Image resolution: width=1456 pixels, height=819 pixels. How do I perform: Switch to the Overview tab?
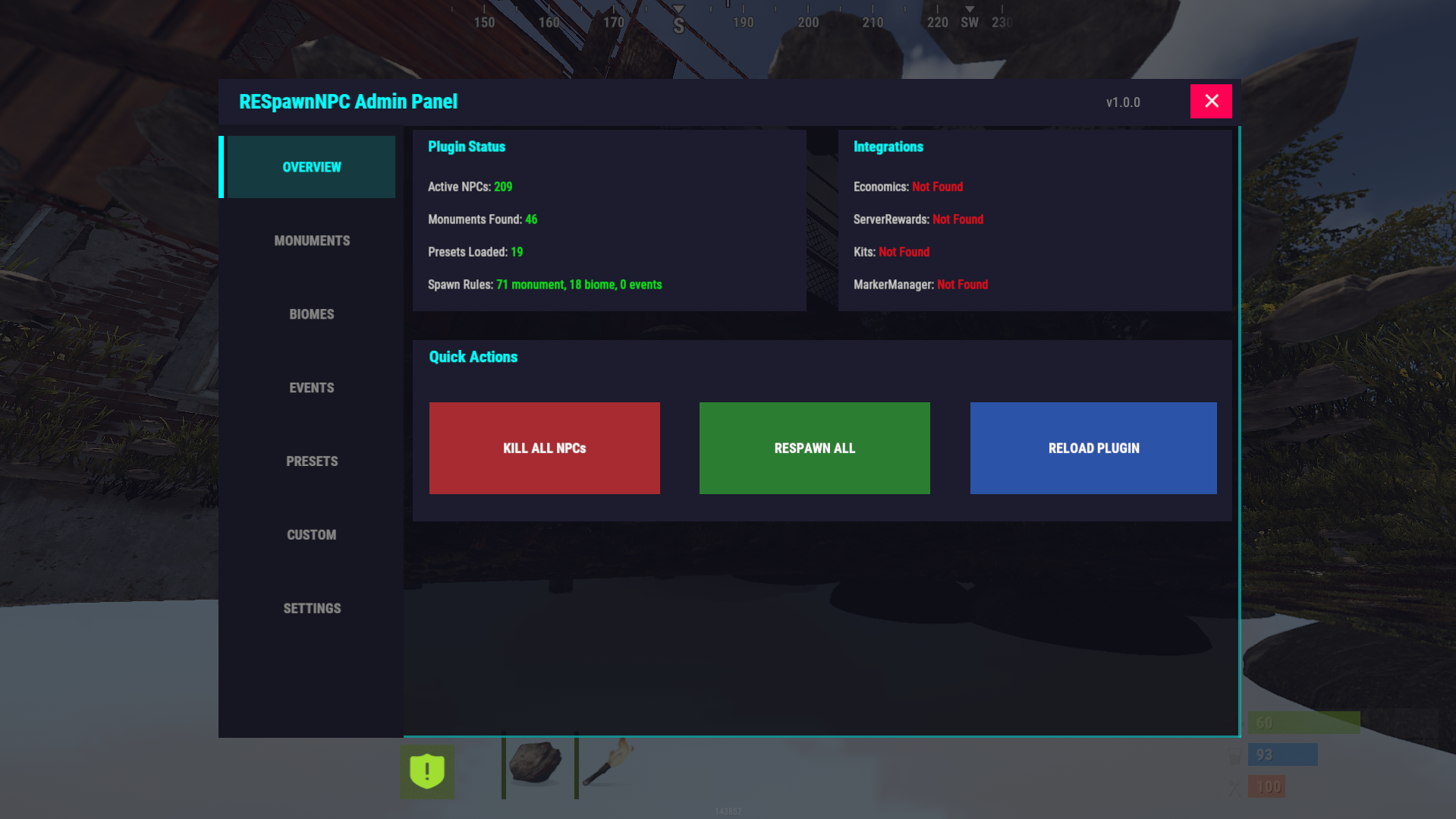[311, 167]
